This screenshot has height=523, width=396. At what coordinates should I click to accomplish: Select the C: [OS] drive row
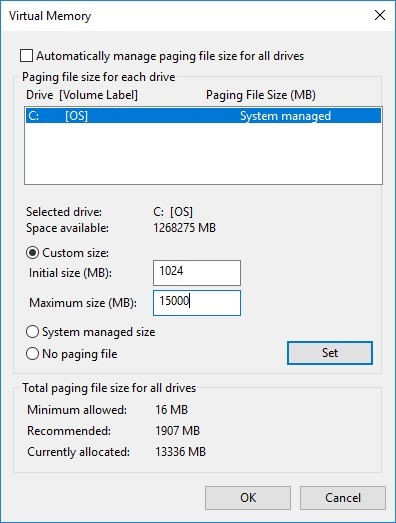203,116
